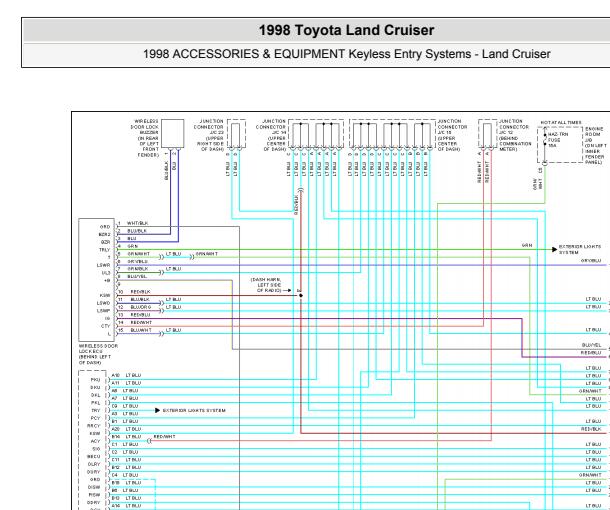Click the LSWD terminal name
This screenshot has width=610, height=510.
tap(103, 303)
